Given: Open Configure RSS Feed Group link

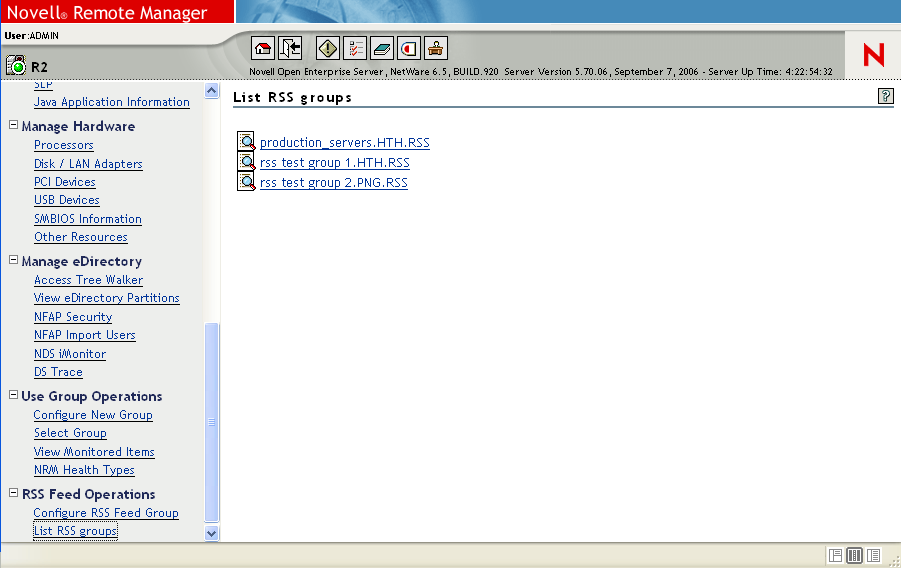Looking at the screenshot, I should (x=106, y=513).
